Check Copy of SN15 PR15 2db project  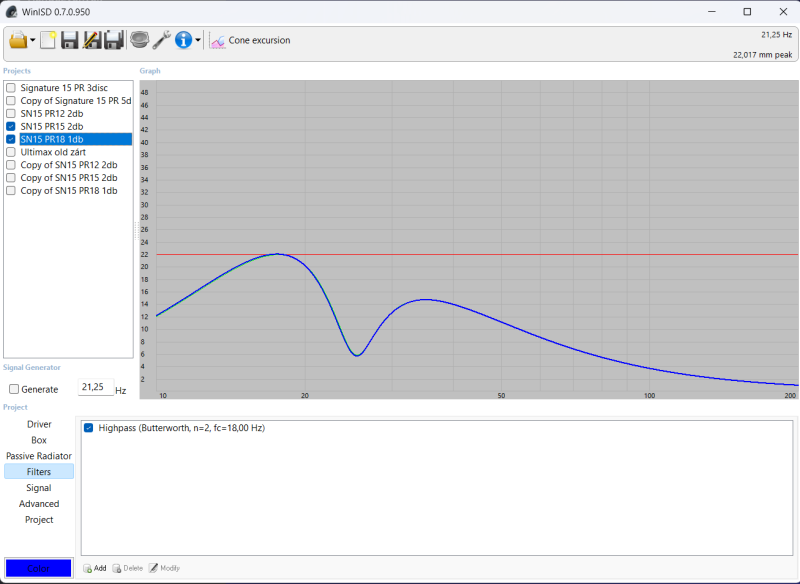pos(11,177)
